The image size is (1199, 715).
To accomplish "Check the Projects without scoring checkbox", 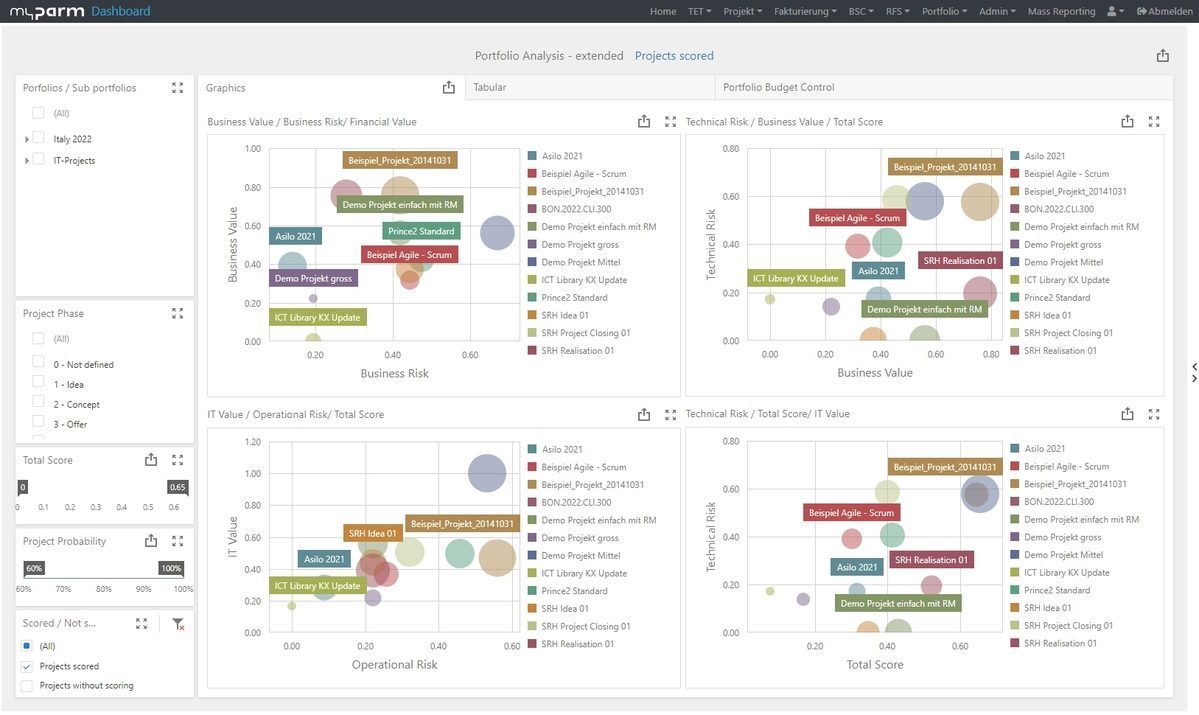I will click(27, 686).
